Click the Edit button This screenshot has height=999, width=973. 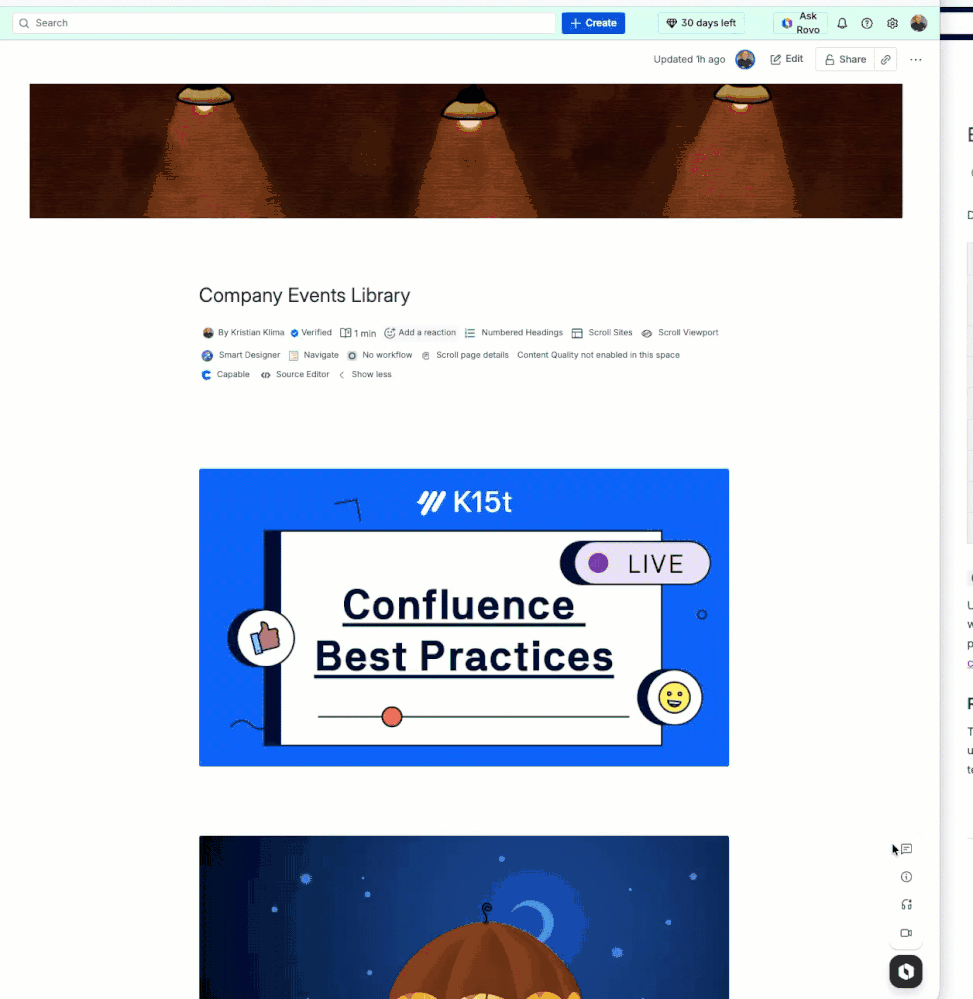click(786, 59)
